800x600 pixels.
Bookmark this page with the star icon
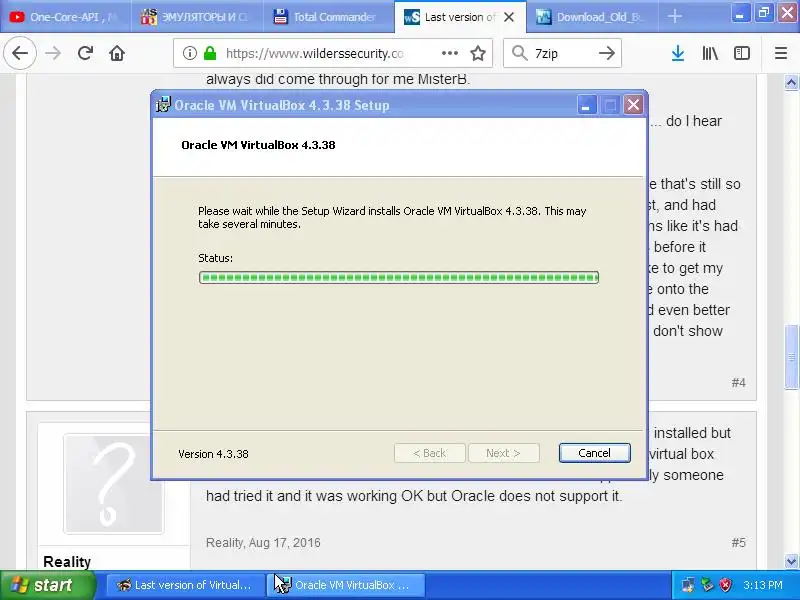pyautogui.click(x=478, y=53)
